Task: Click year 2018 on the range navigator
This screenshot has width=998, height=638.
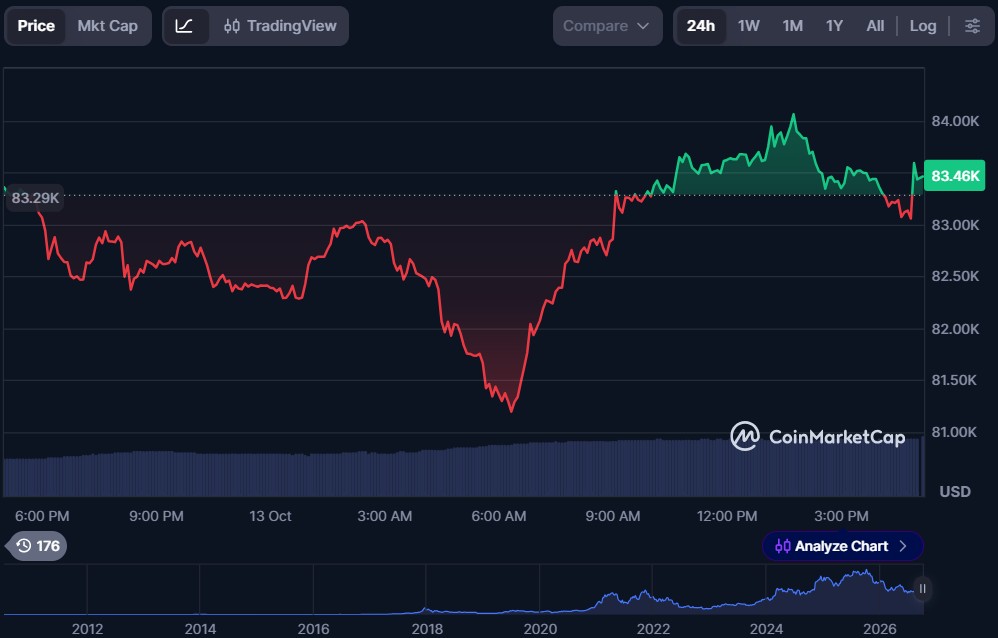Action: 427,629
